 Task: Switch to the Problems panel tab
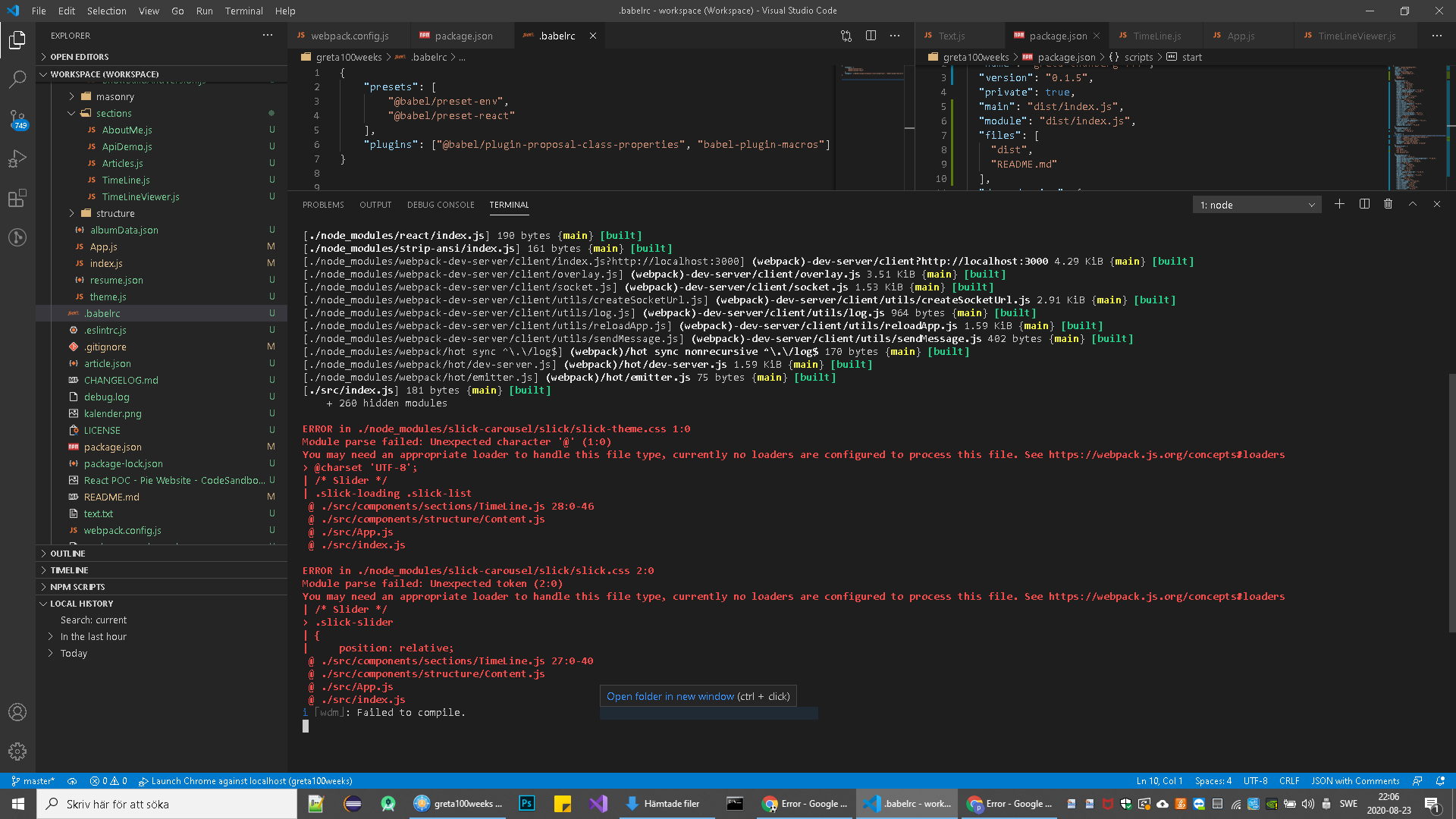pyautogui.click(x=323, y=205)
